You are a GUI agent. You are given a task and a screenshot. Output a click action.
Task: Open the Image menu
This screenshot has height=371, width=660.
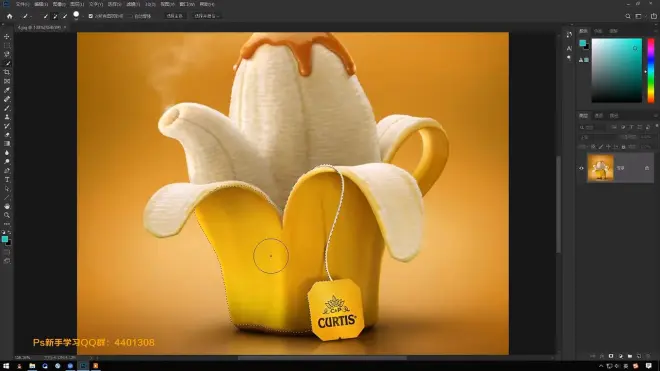pyautogui.click(x=59, y=4)
